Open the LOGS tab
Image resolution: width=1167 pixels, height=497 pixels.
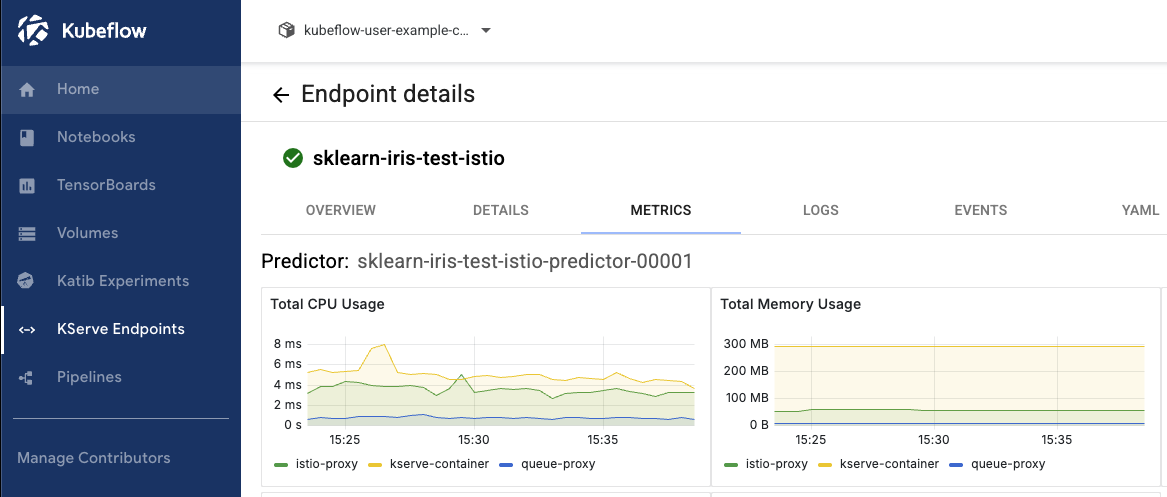pos(821,210)
